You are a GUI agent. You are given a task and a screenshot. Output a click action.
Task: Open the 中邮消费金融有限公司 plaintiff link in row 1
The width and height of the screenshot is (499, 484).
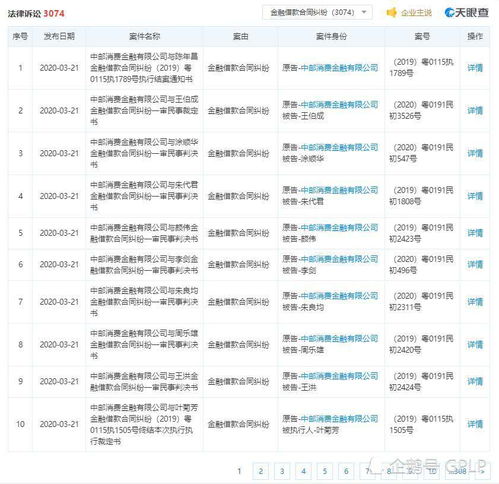point(339,68)
